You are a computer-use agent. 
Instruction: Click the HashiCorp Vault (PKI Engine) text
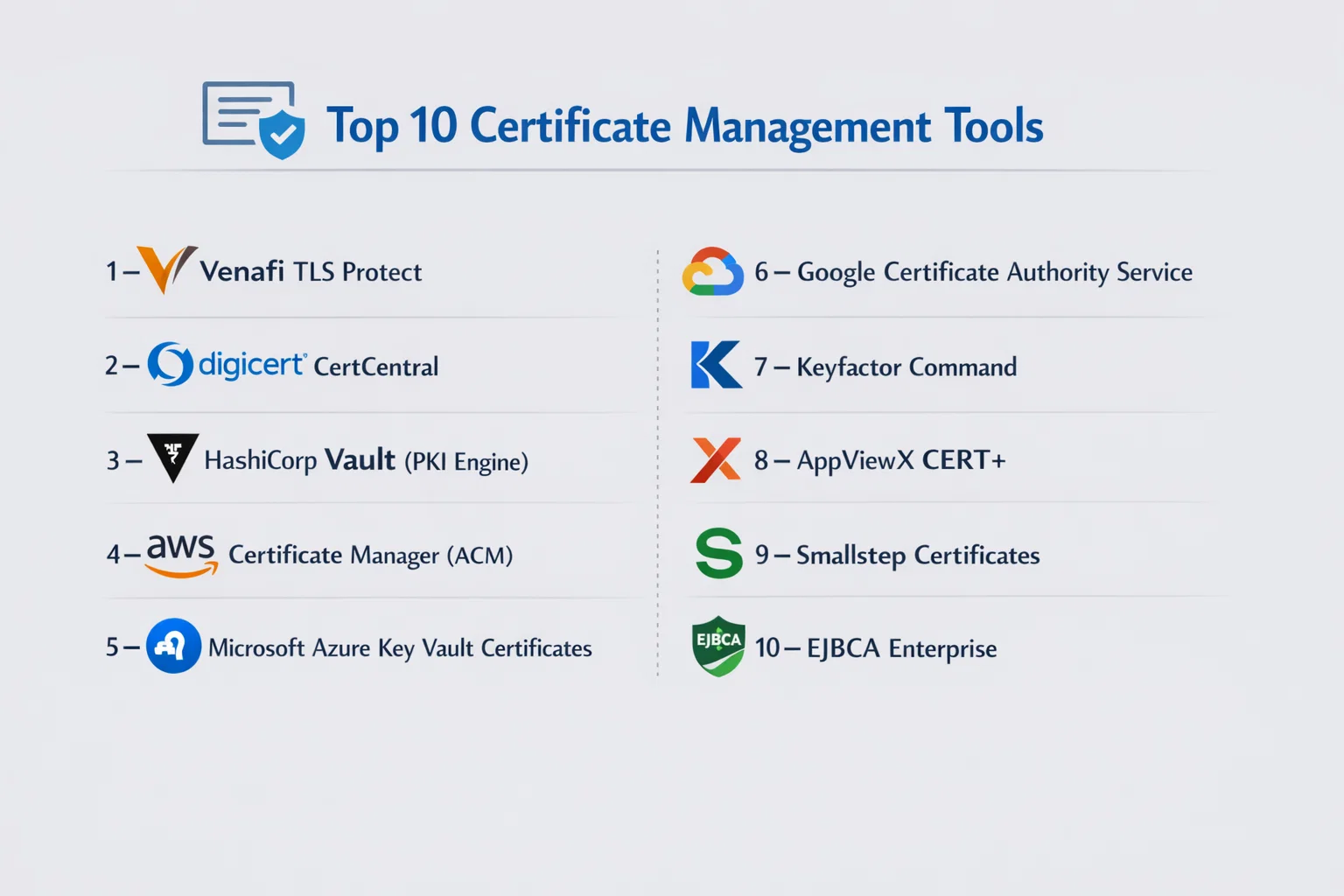tap(366, 461)
